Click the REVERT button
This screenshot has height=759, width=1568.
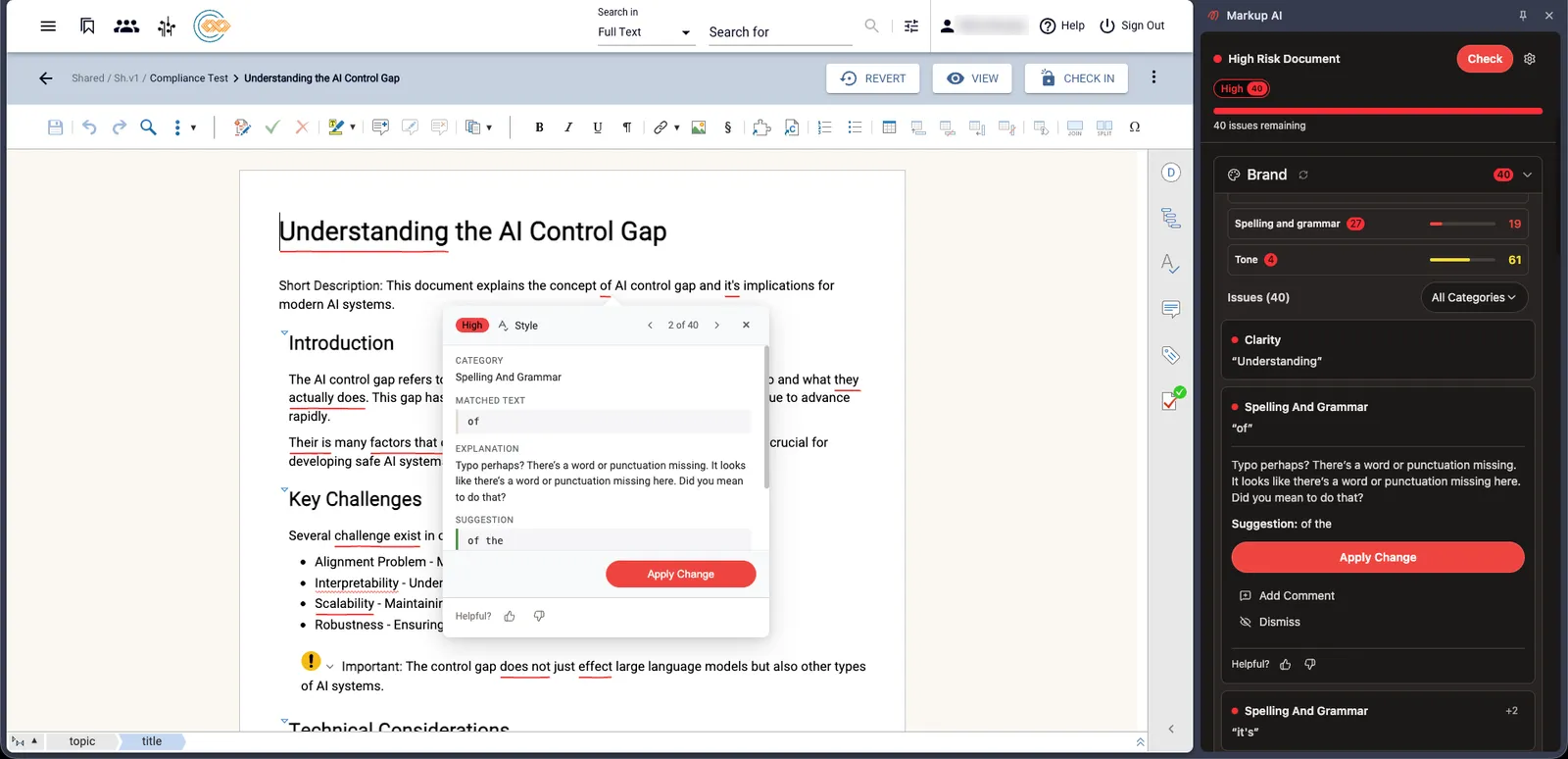point(873,78)
